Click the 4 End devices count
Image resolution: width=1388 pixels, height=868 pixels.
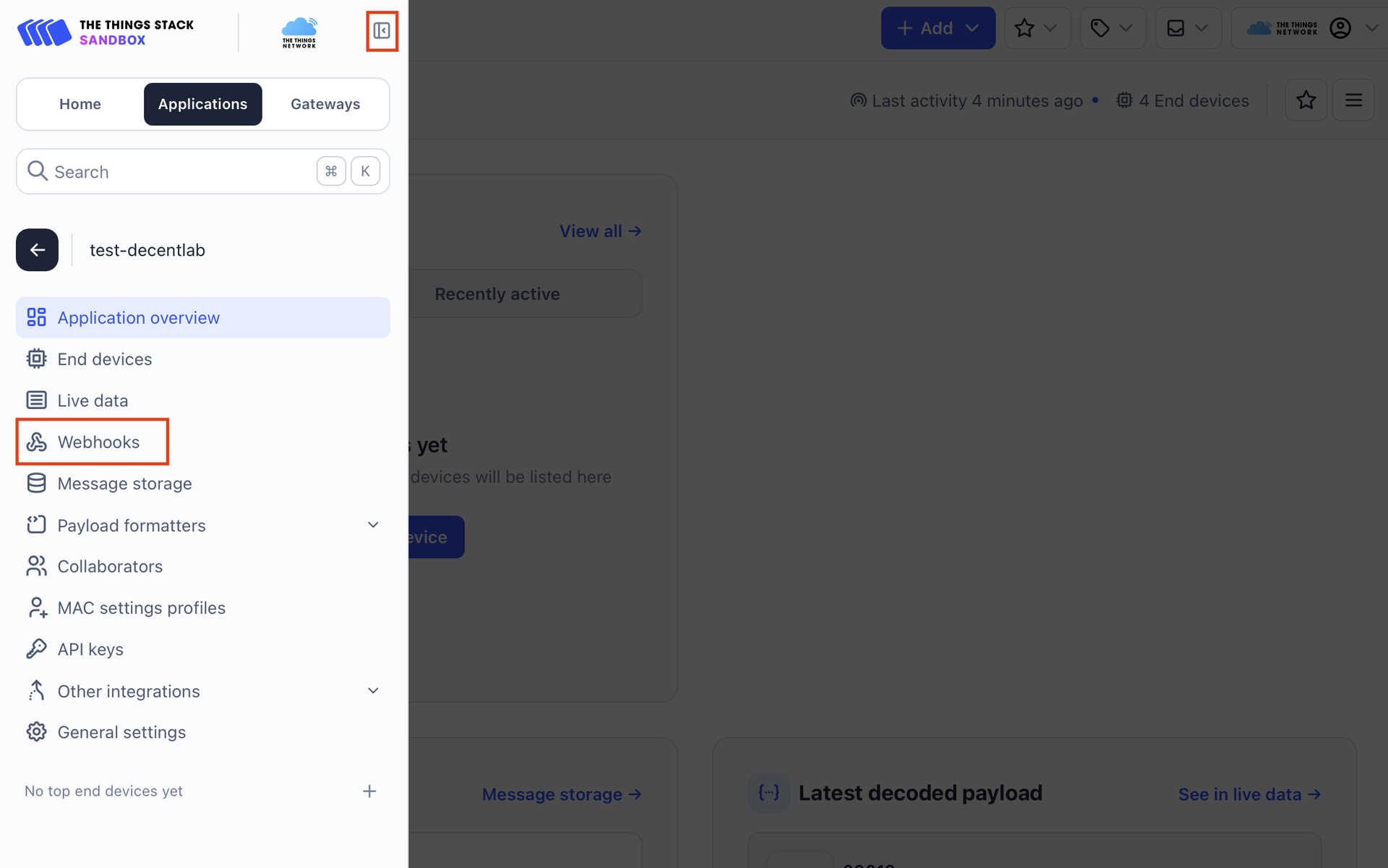pos(1183,100)
